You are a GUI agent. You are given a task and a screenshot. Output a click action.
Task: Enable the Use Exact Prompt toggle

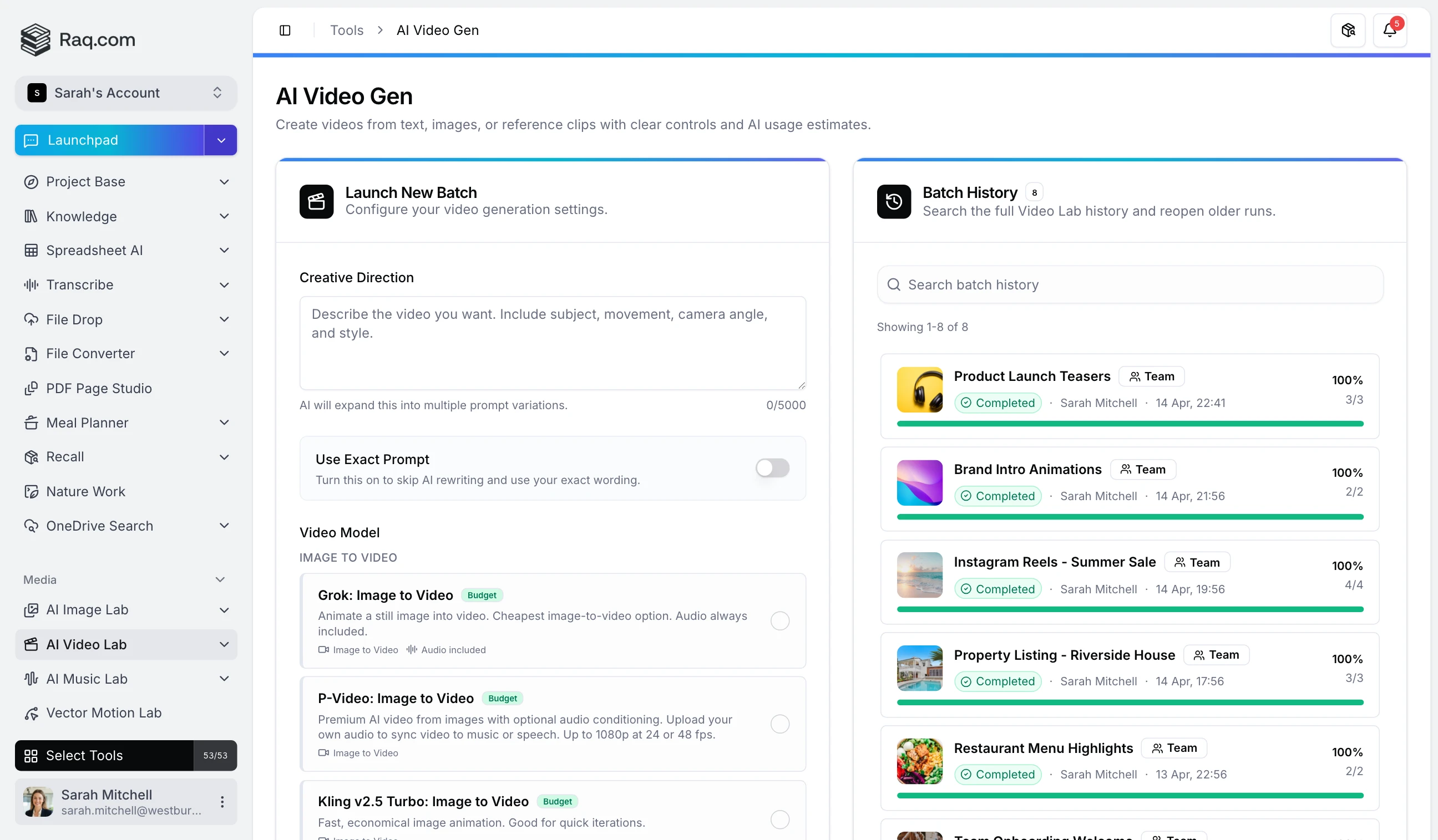pyautogui.click(x=772, y=467)
